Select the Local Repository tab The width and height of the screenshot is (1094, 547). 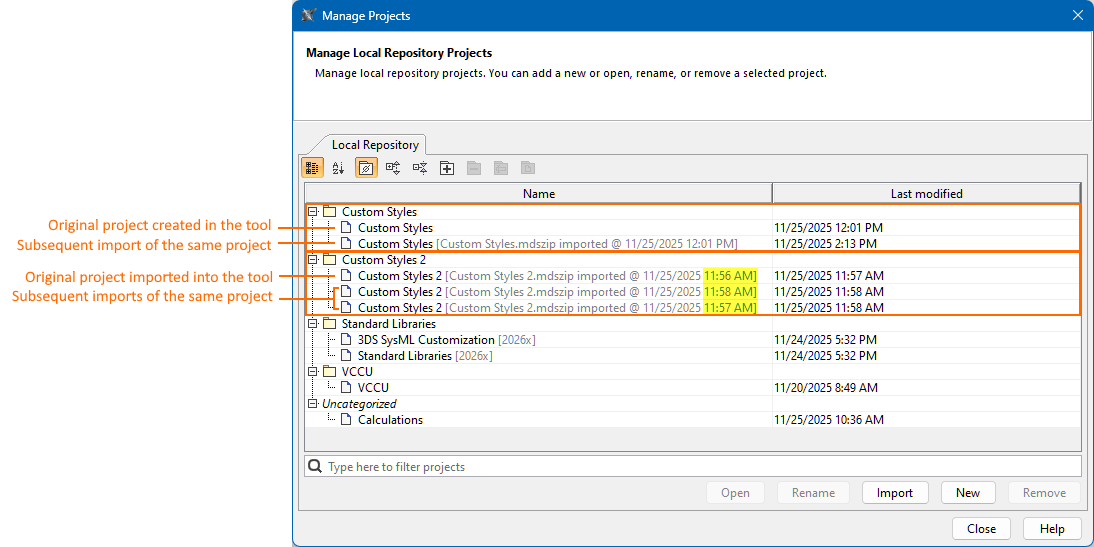375,145
